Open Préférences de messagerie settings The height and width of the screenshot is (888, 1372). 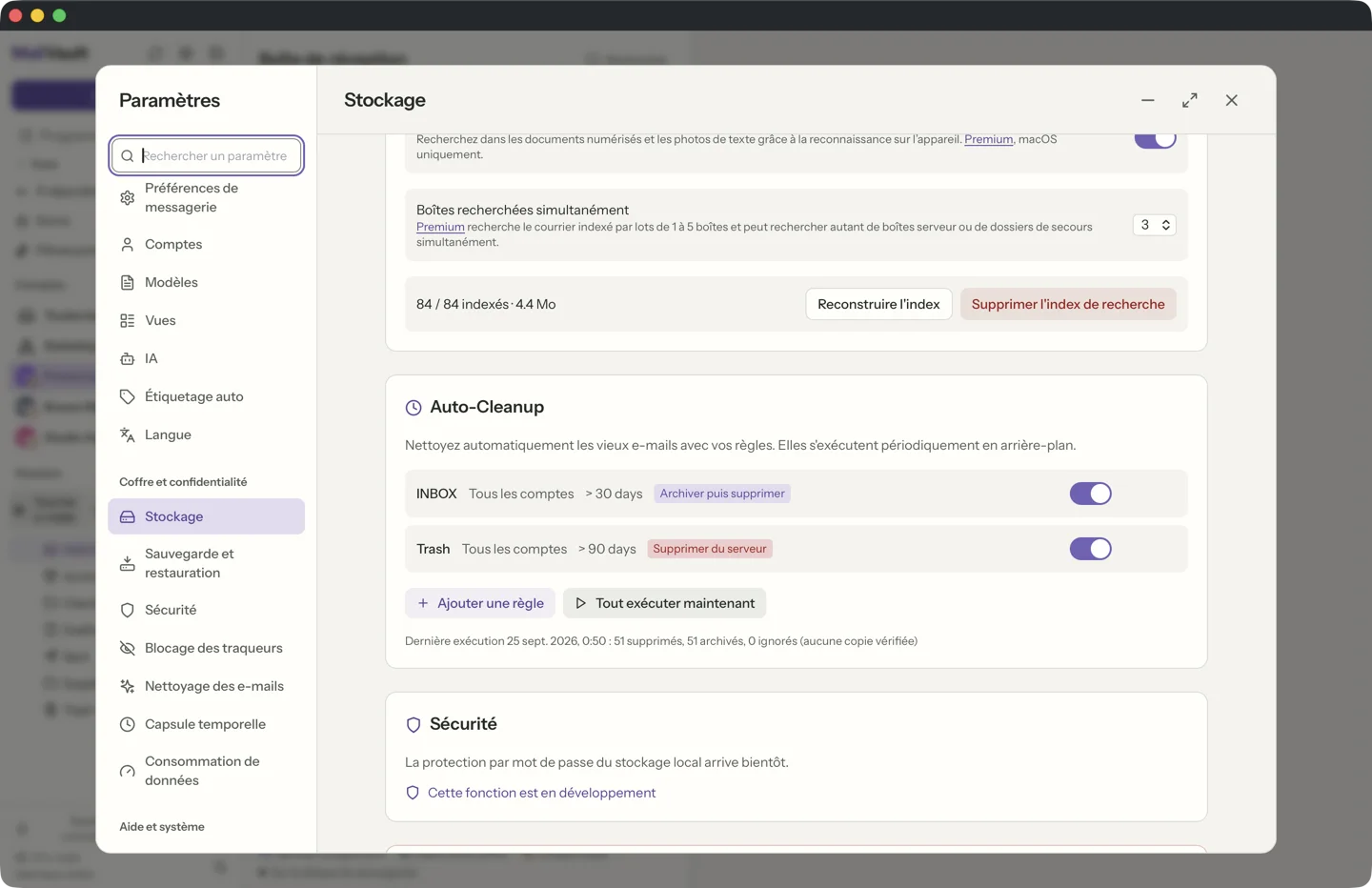206,197
